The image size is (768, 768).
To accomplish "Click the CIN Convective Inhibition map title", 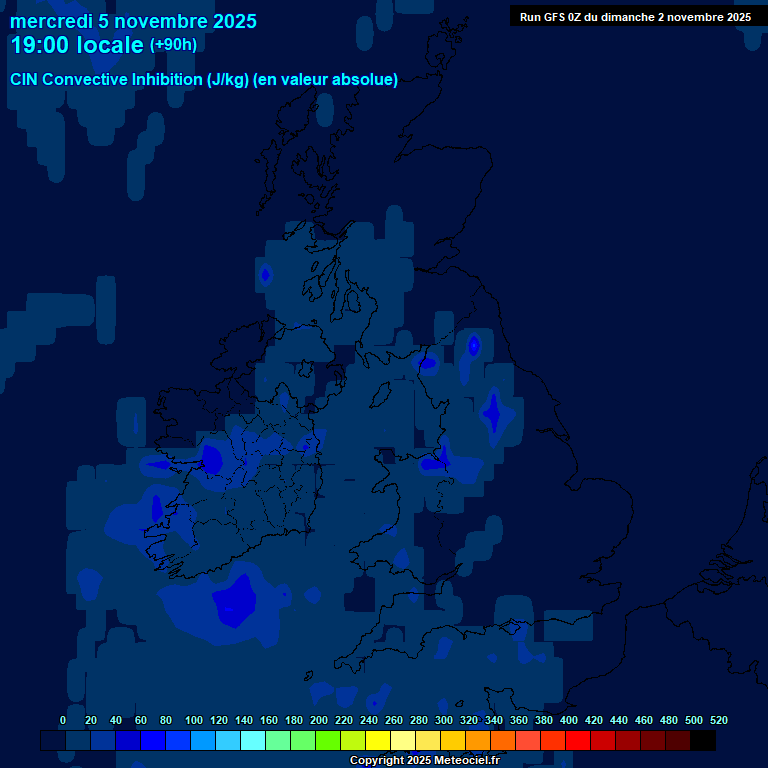I will pos(204,80).
